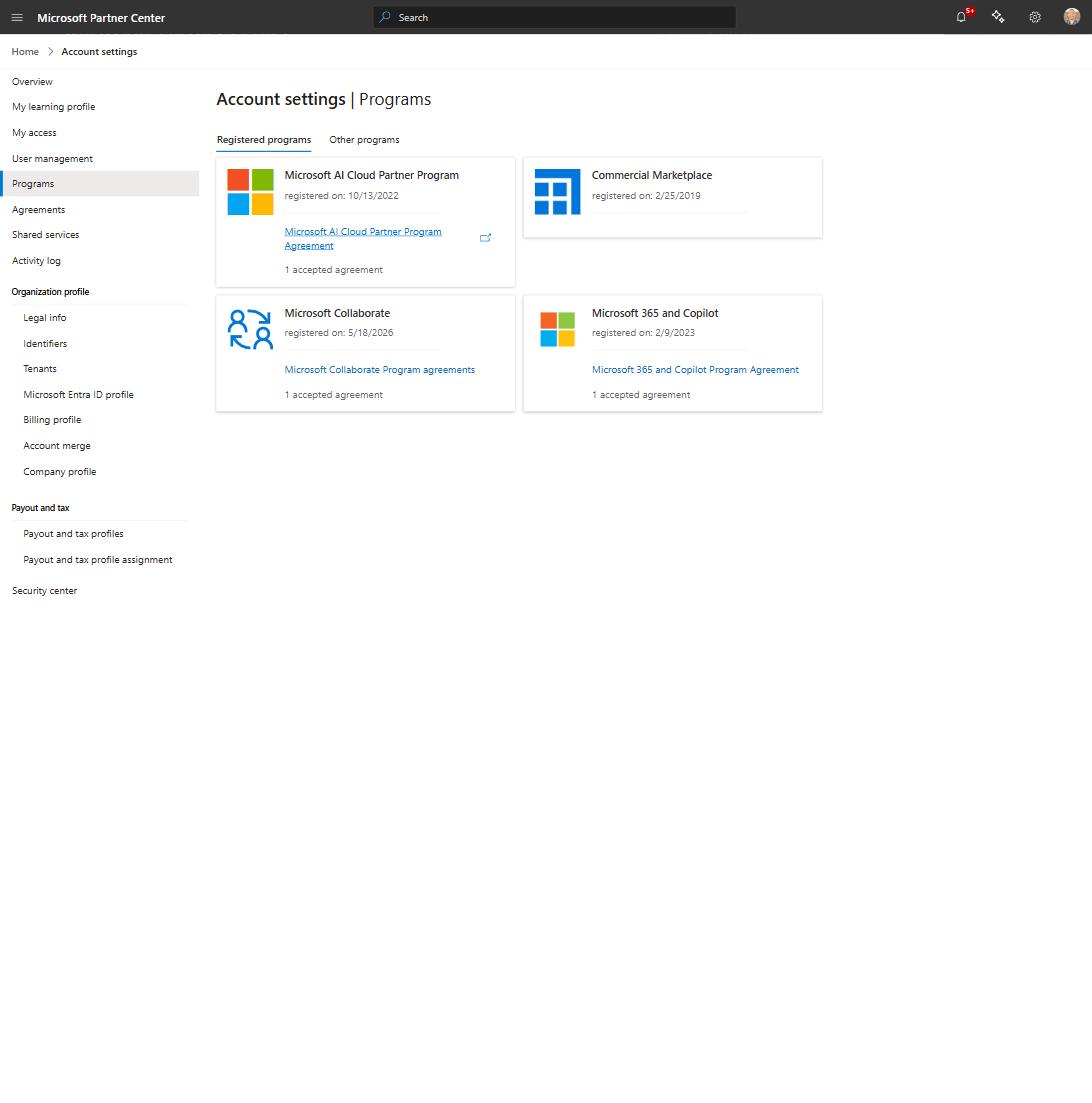The width and height of the screenshot is (1092, 1103).
Task: Open Agreements in the sidebar
Action: [x=39, y=210]
